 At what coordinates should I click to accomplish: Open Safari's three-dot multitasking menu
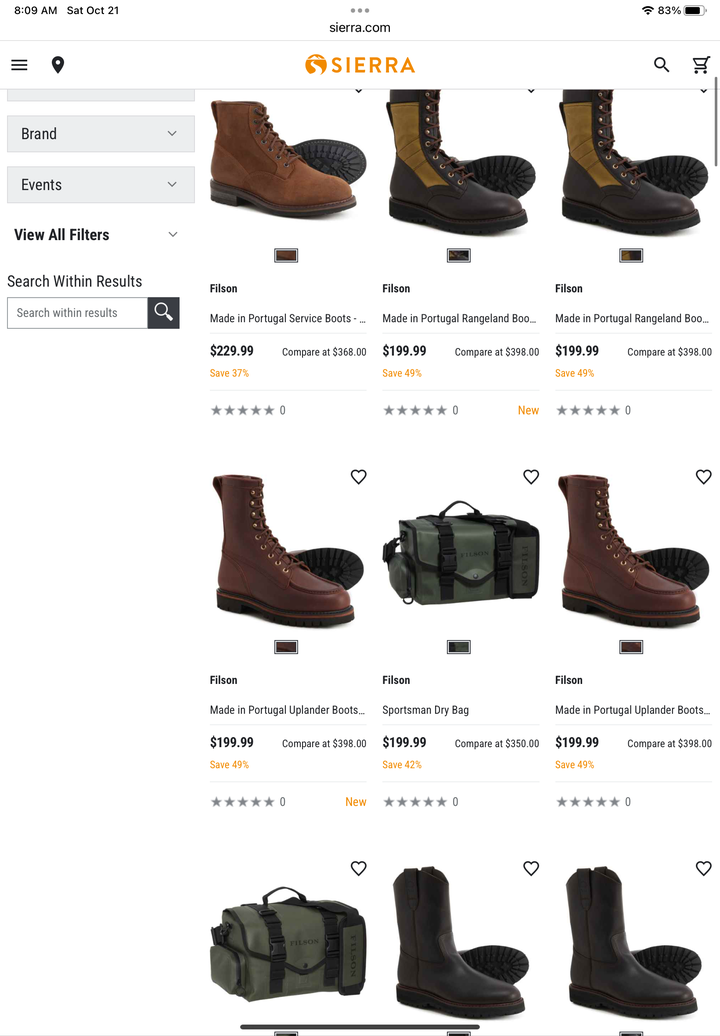pyautogui.click(x=360, y=11)
